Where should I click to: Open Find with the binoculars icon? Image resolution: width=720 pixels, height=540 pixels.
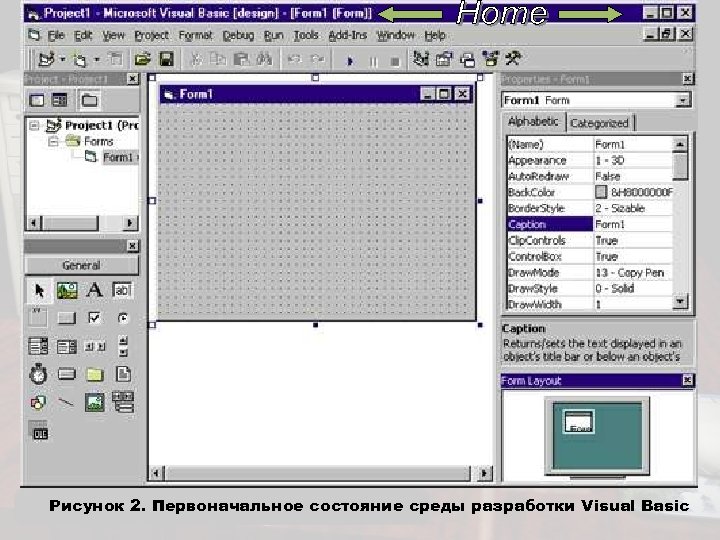point(264,59)
